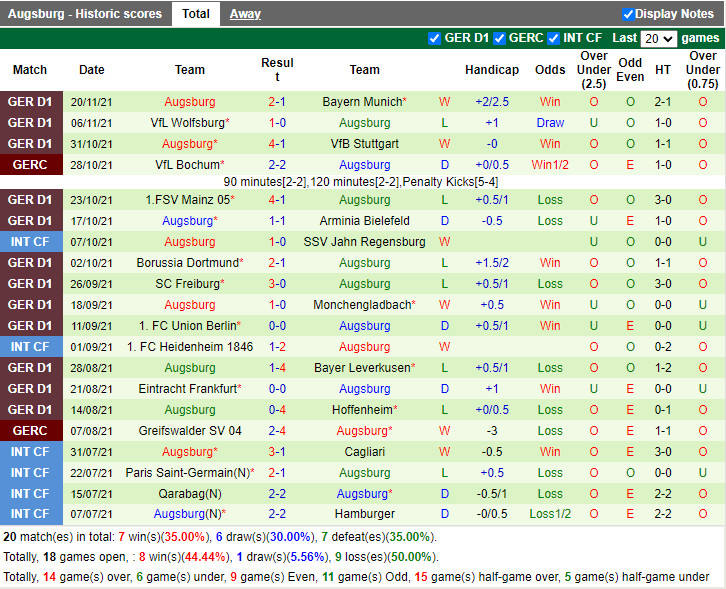Click the HT score 3-0 for Mainz match
This screenshot has width=726, height=589.
(x=663, y=200)
